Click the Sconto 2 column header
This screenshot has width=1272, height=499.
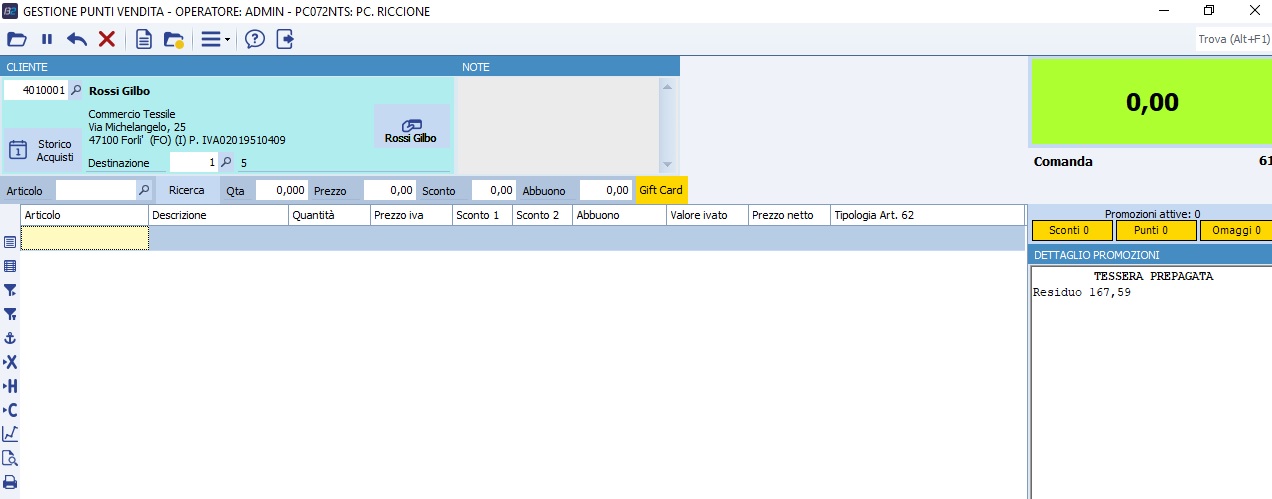click(543, 215)
